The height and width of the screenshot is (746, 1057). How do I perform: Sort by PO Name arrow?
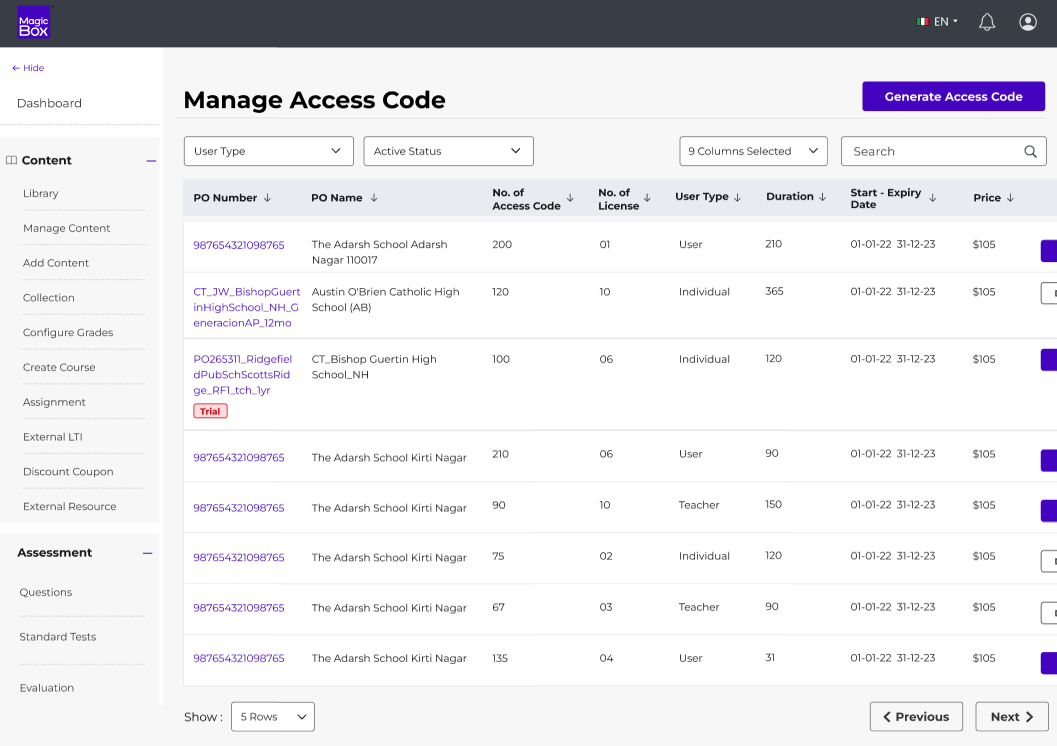coord(374,197)
